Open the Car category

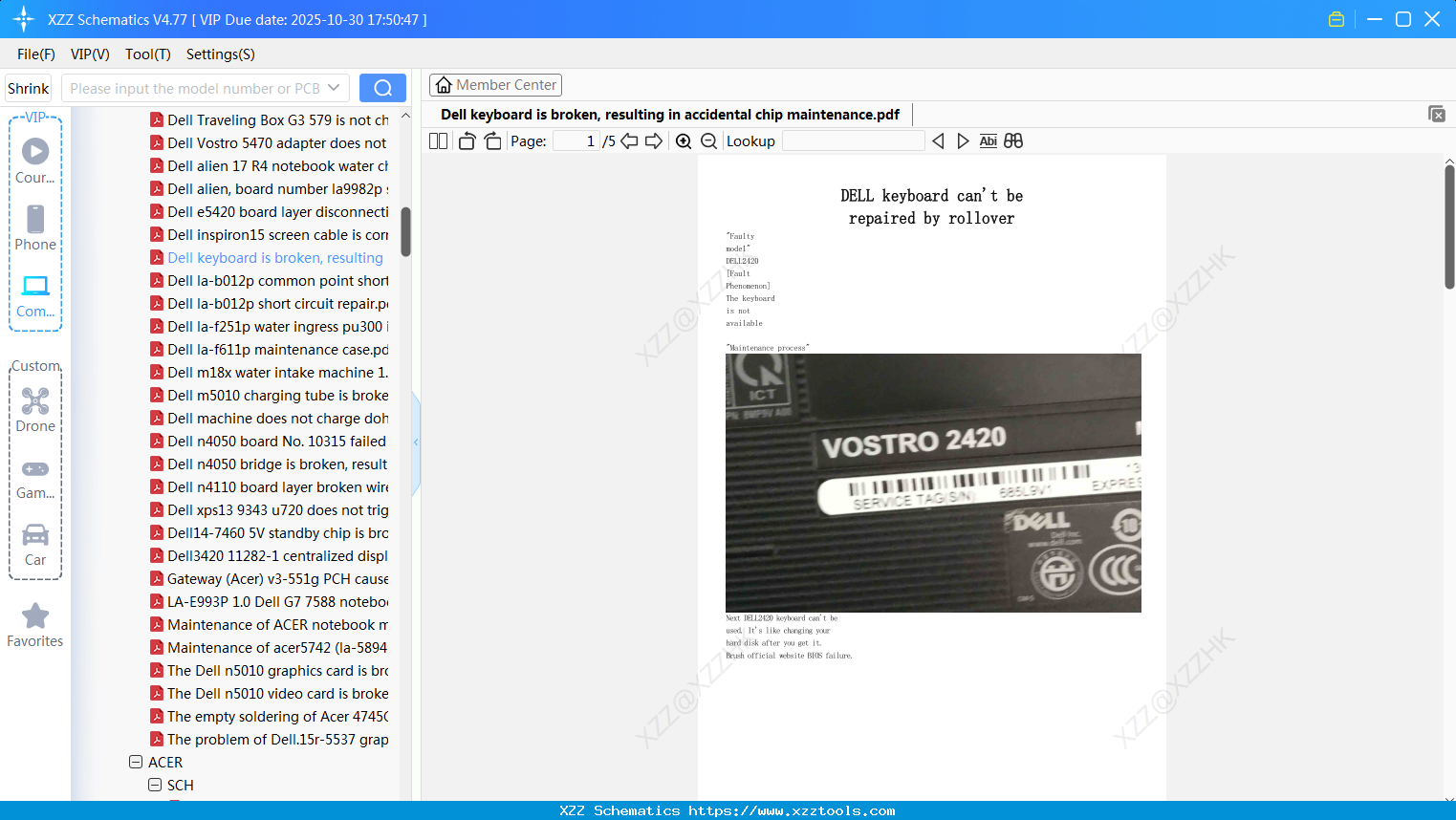tap(35, 544)
